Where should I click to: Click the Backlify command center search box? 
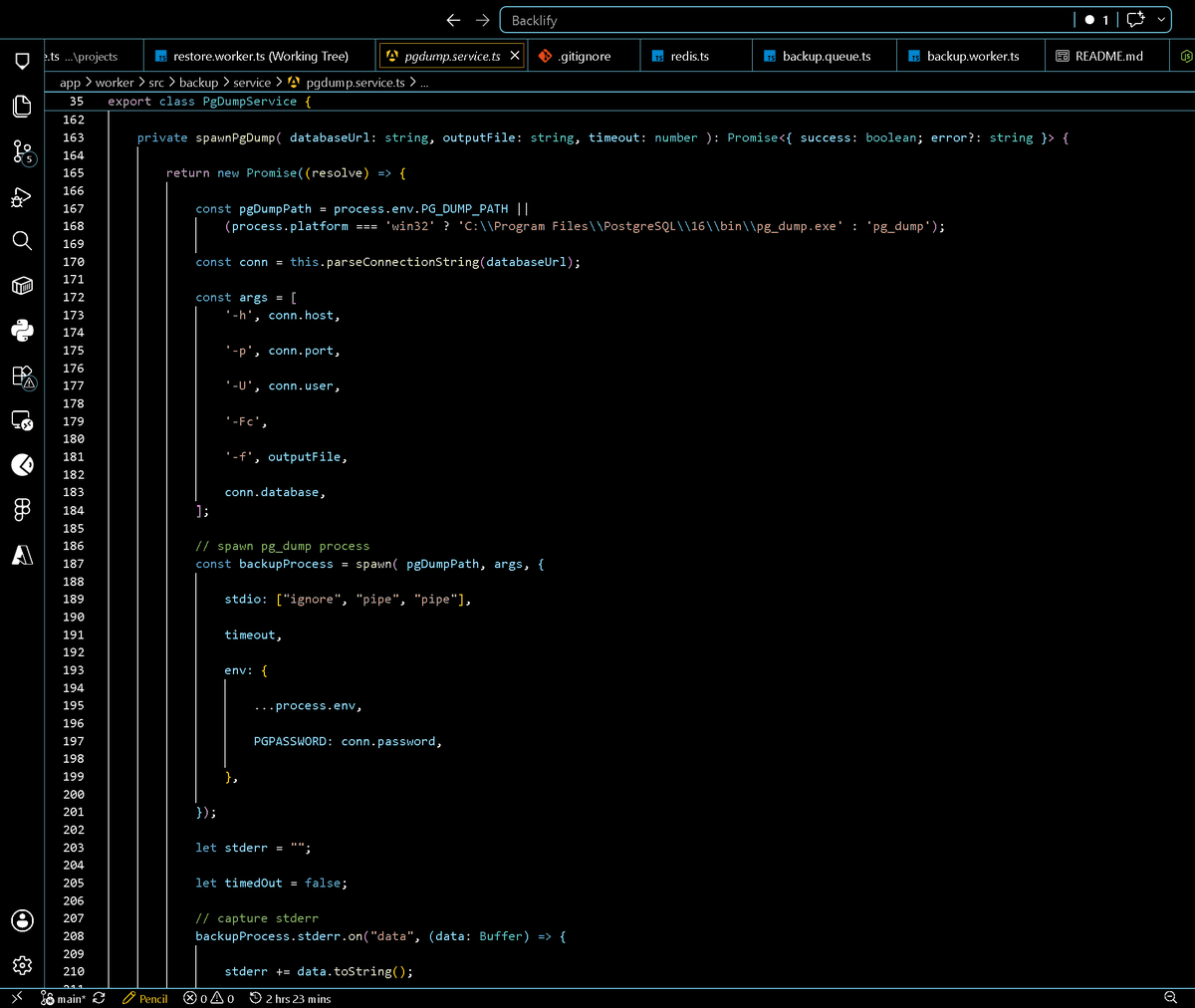[787, 20]
